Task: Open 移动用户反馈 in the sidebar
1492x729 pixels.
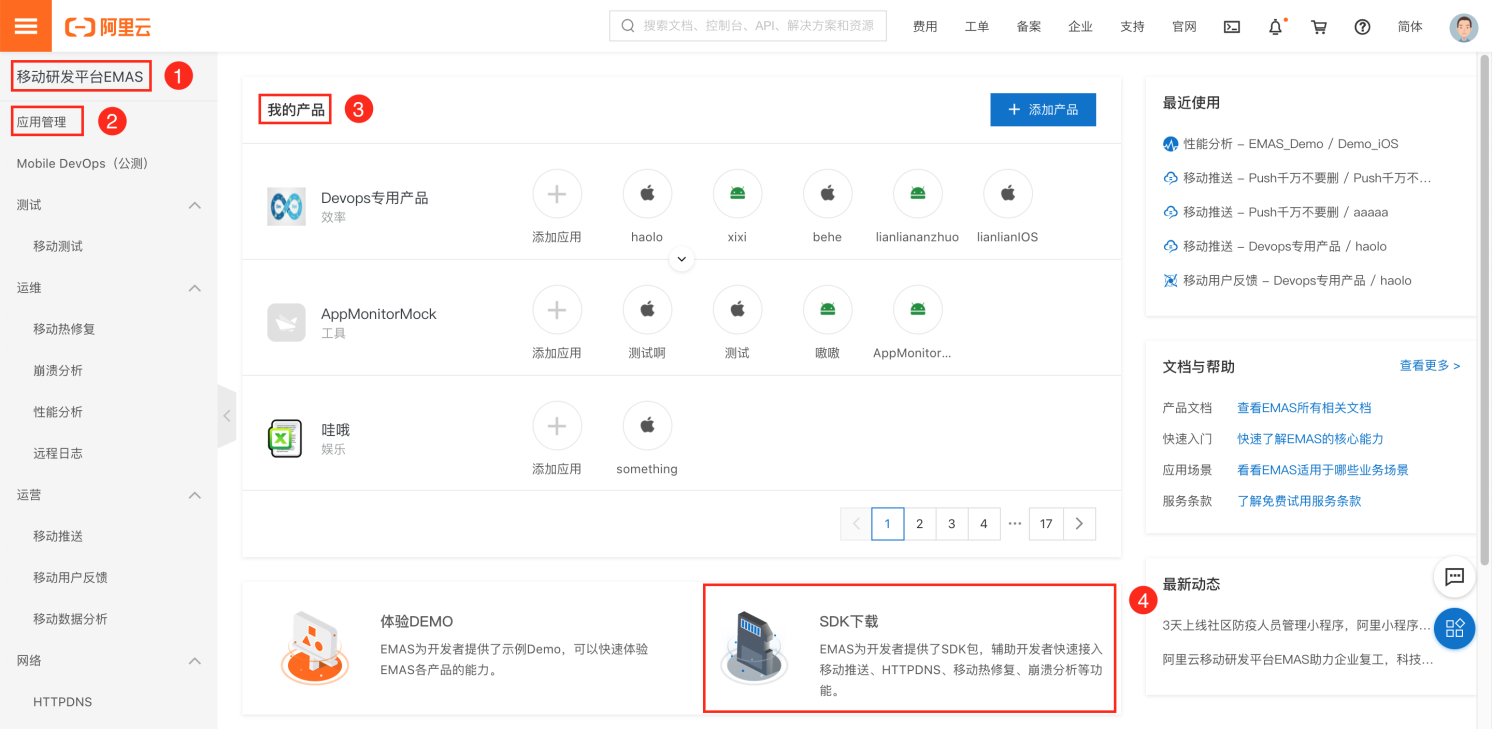Action: click(x=70, y=577)
